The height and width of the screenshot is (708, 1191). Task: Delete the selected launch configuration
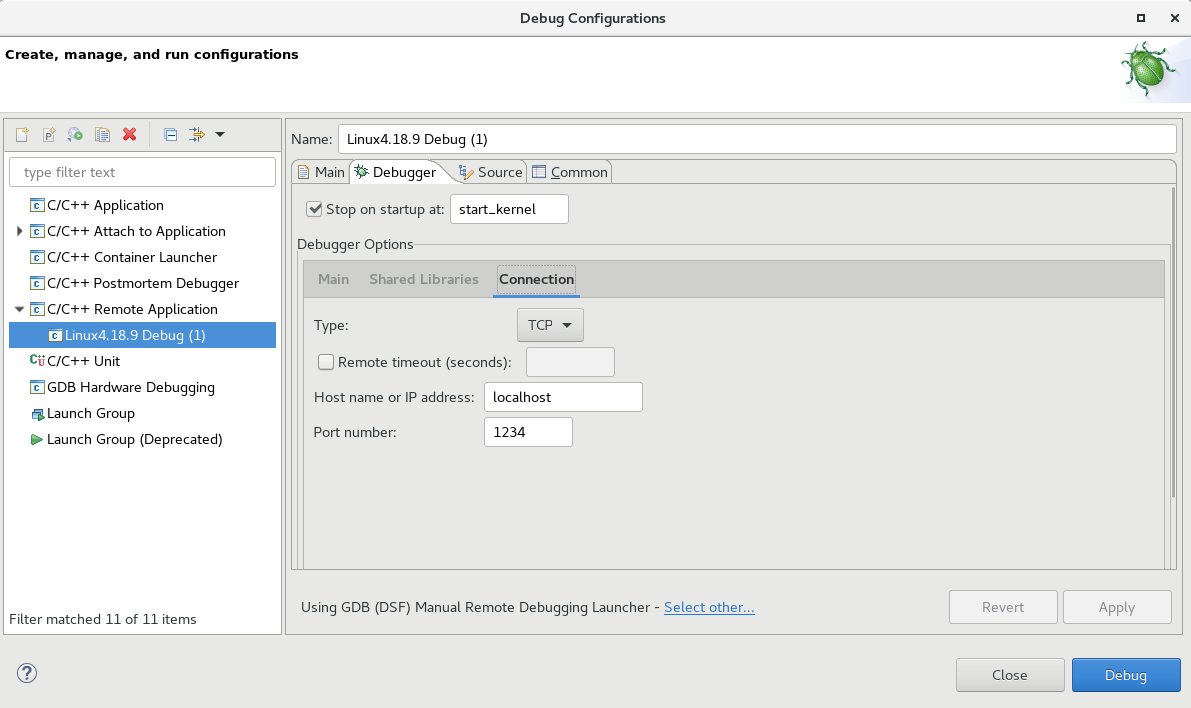pos(128,134)
